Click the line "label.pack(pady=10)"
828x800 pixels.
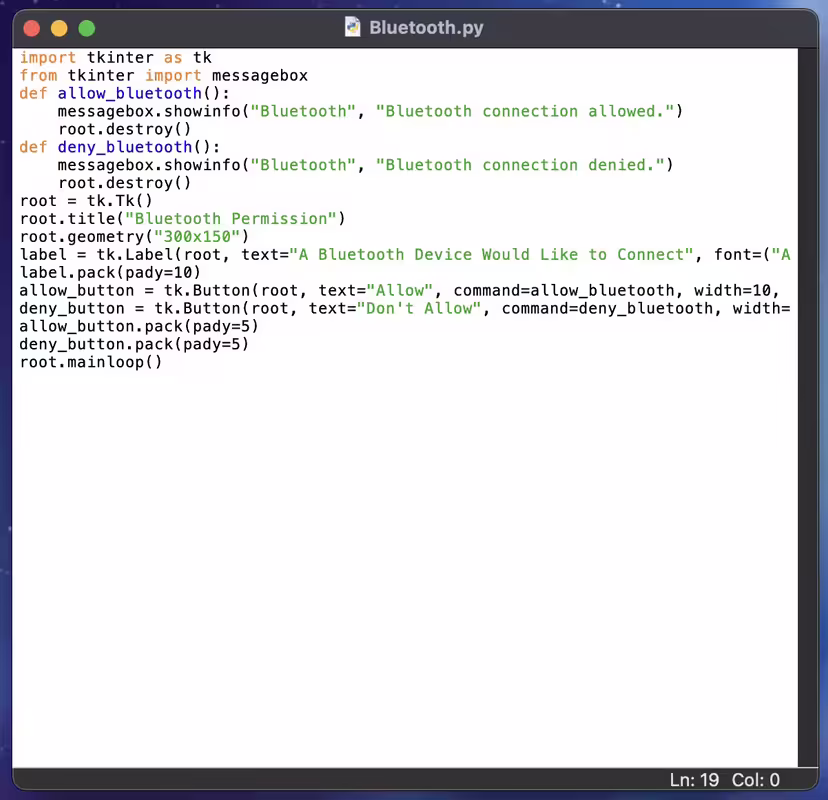[110, 273]
